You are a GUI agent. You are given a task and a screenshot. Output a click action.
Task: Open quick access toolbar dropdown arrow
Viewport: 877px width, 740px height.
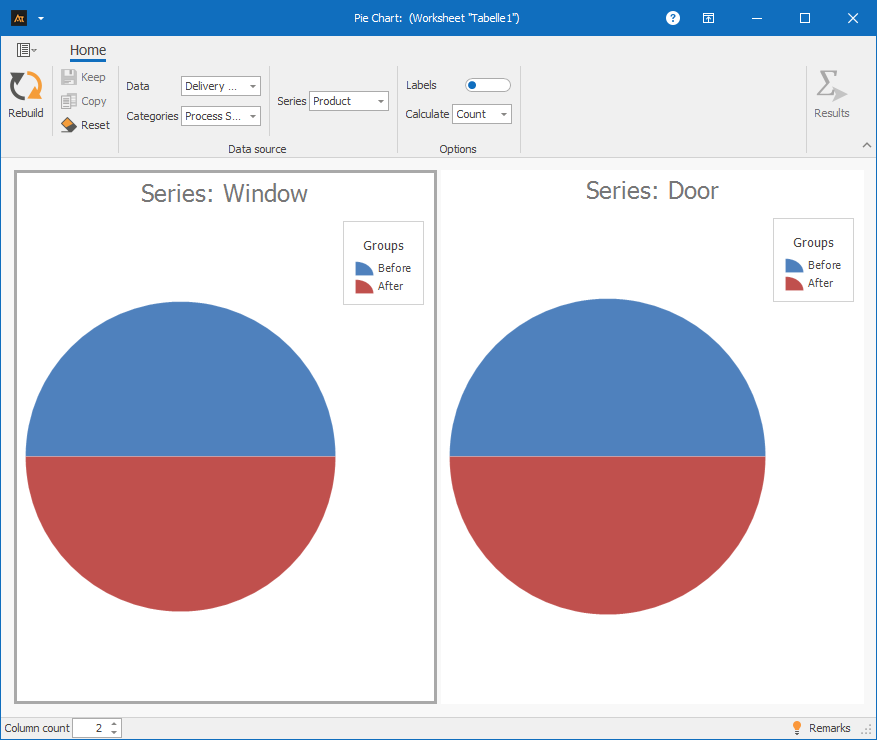click(40, 18)
